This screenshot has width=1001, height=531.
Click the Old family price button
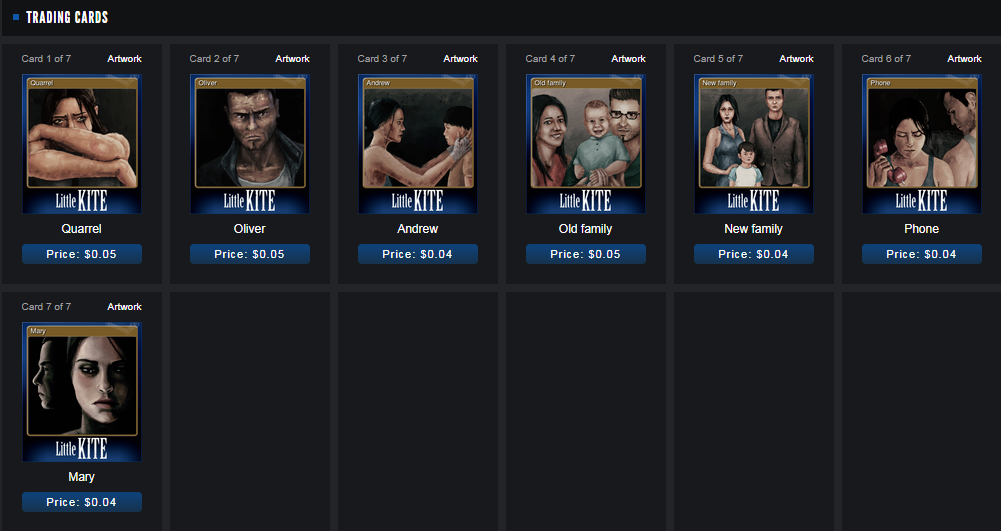pyautogui.click(x=585, y=254)
